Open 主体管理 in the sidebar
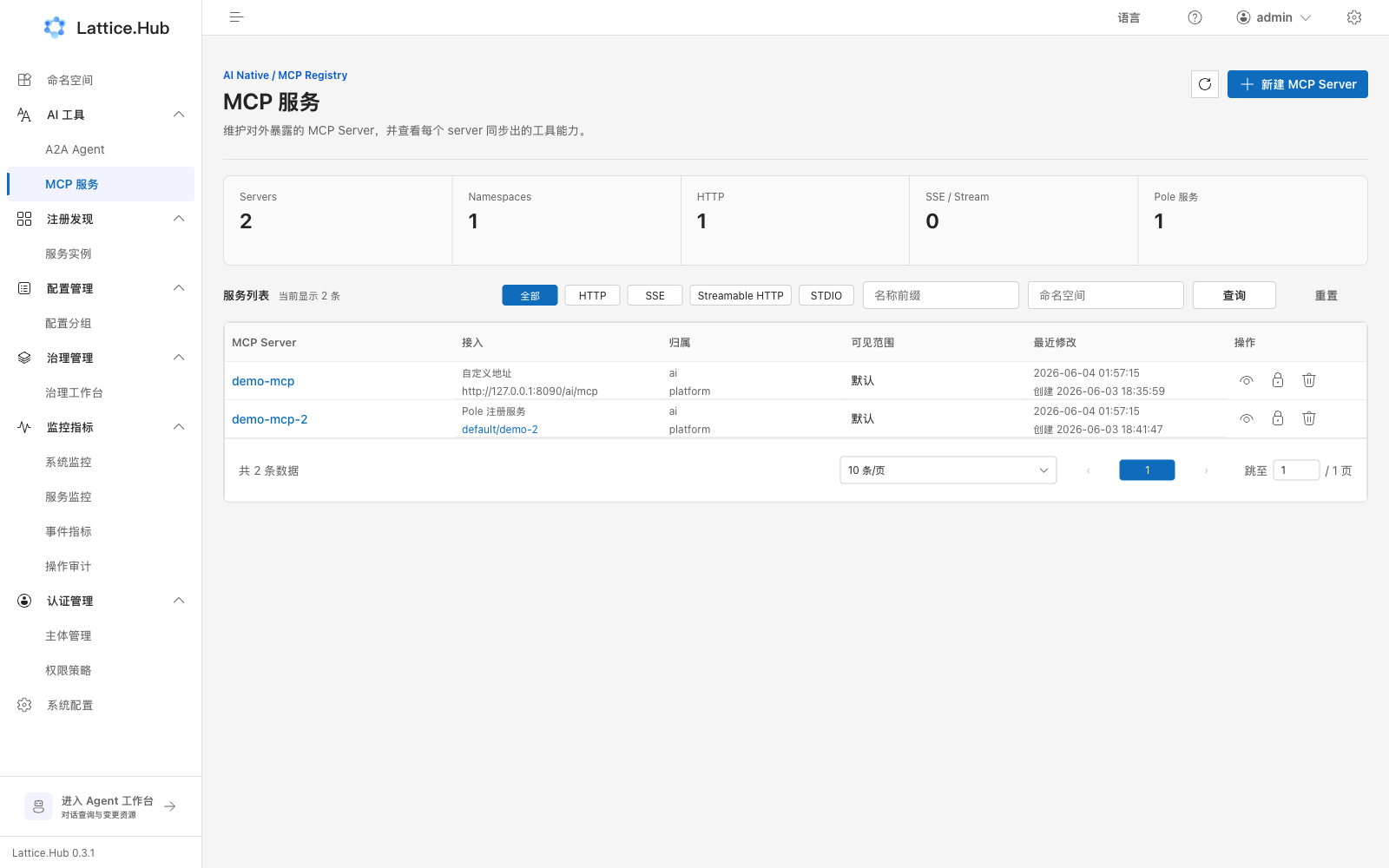1389x868 pixels. [101, 635]
